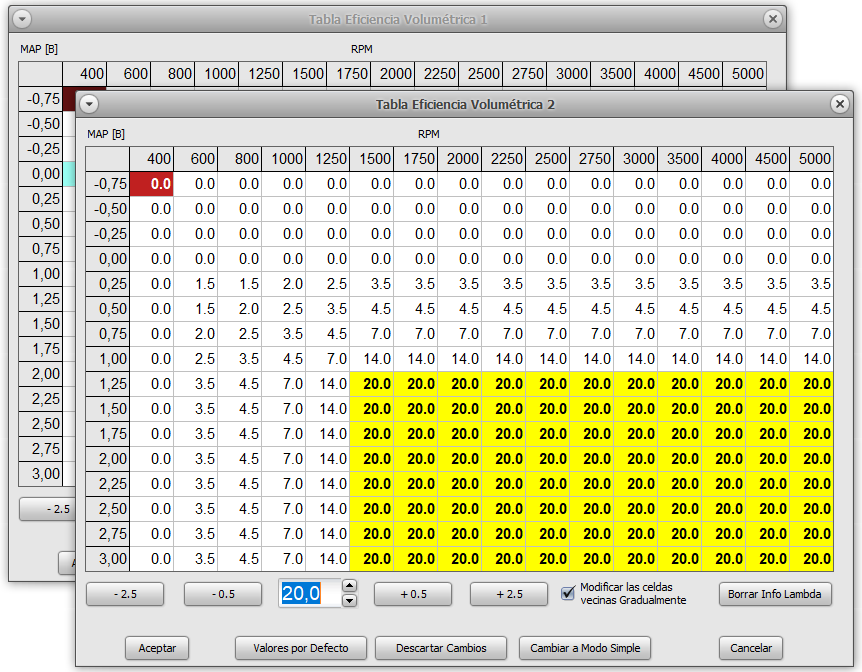Select 3.5 cell at MAP 0,25, RPM 5000
Viewport: 862px width, 672px height.
tap(811, 284)
